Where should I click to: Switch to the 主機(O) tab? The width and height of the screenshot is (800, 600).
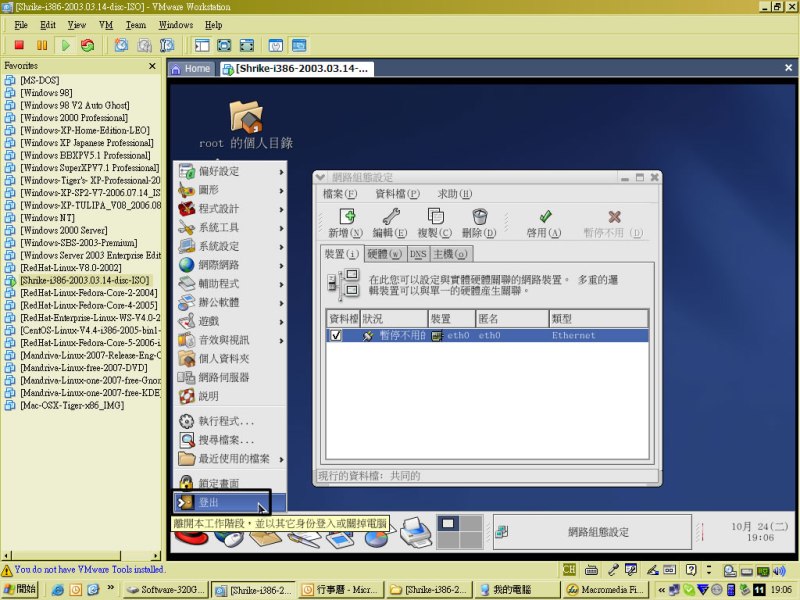[450, 254]
